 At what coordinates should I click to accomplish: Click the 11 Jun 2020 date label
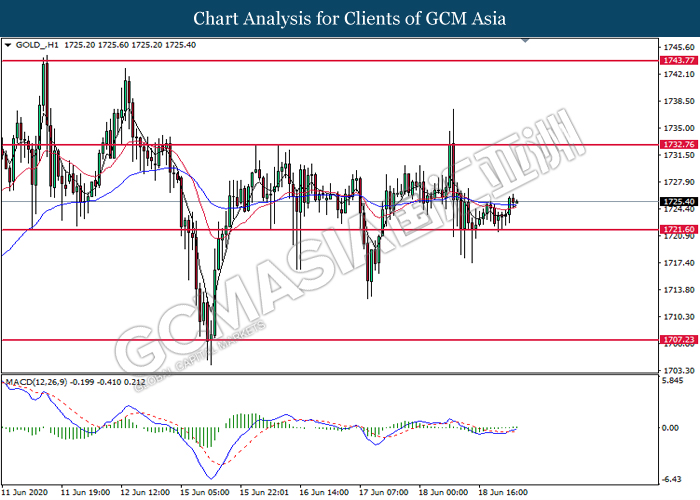click(25, 492)
